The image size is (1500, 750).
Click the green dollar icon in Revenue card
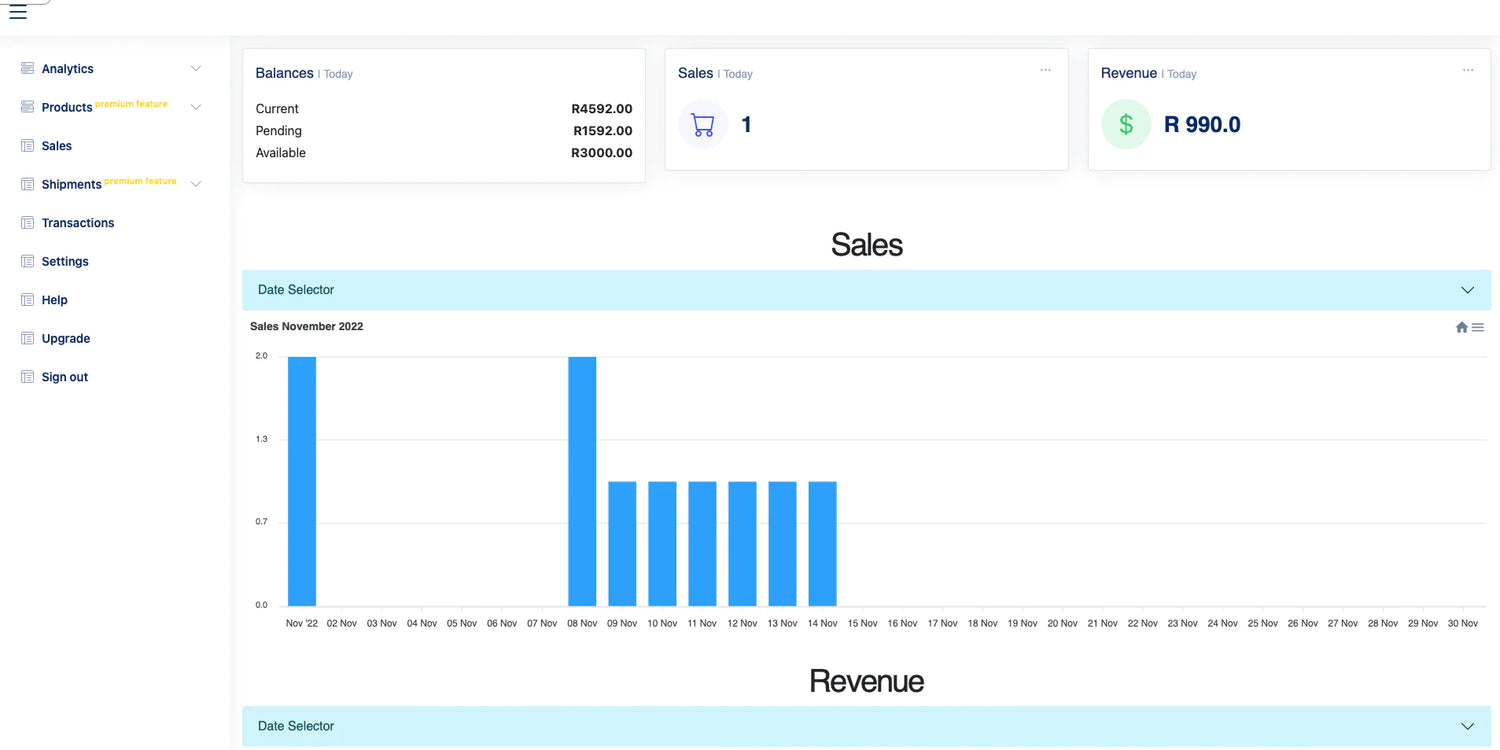[x=1126, y=125]
